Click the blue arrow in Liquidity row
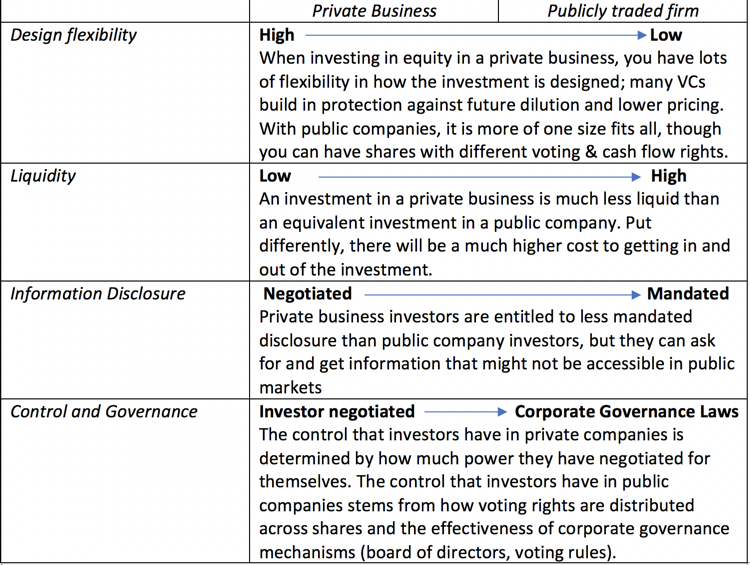 [x=479, y=177]
